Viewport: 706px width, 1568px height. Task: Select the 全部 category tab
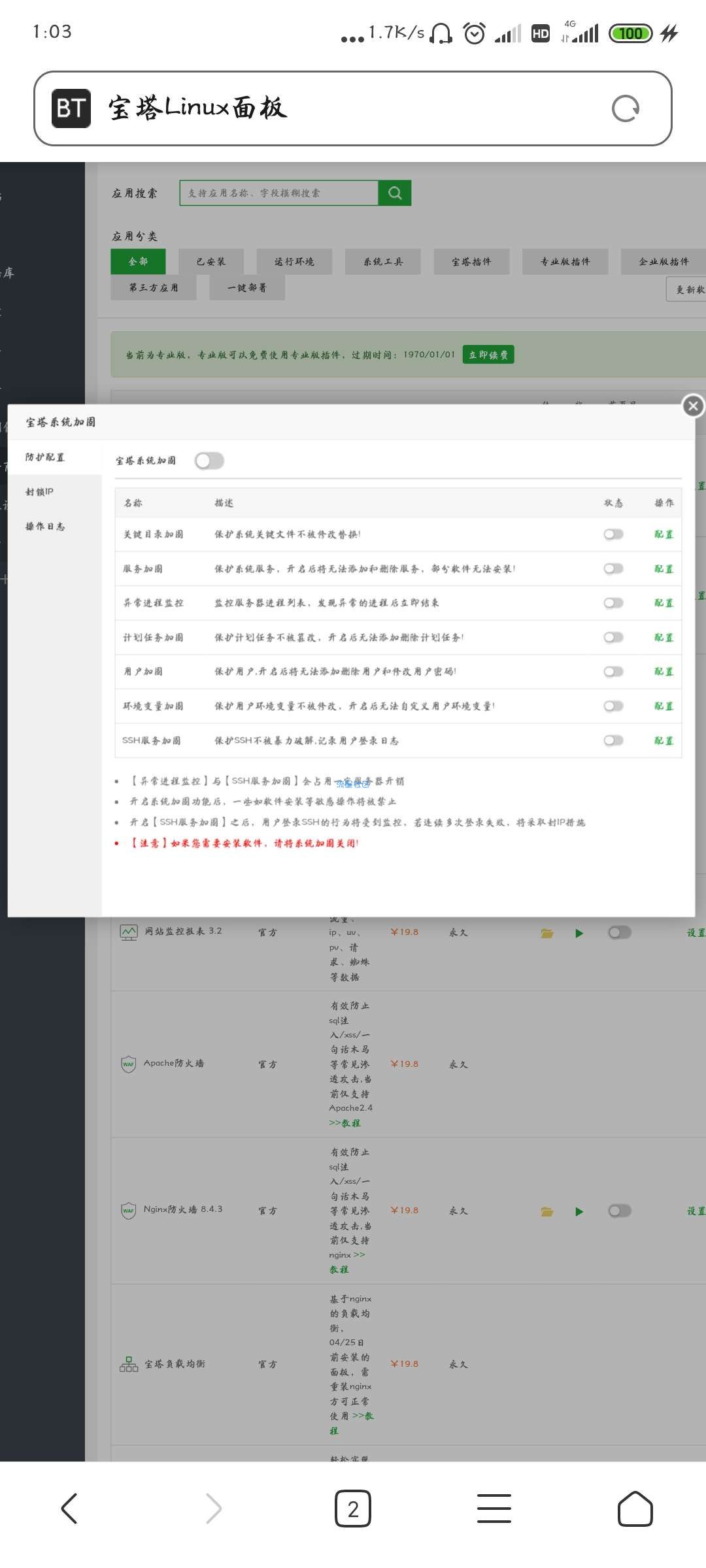click(138, 261)
